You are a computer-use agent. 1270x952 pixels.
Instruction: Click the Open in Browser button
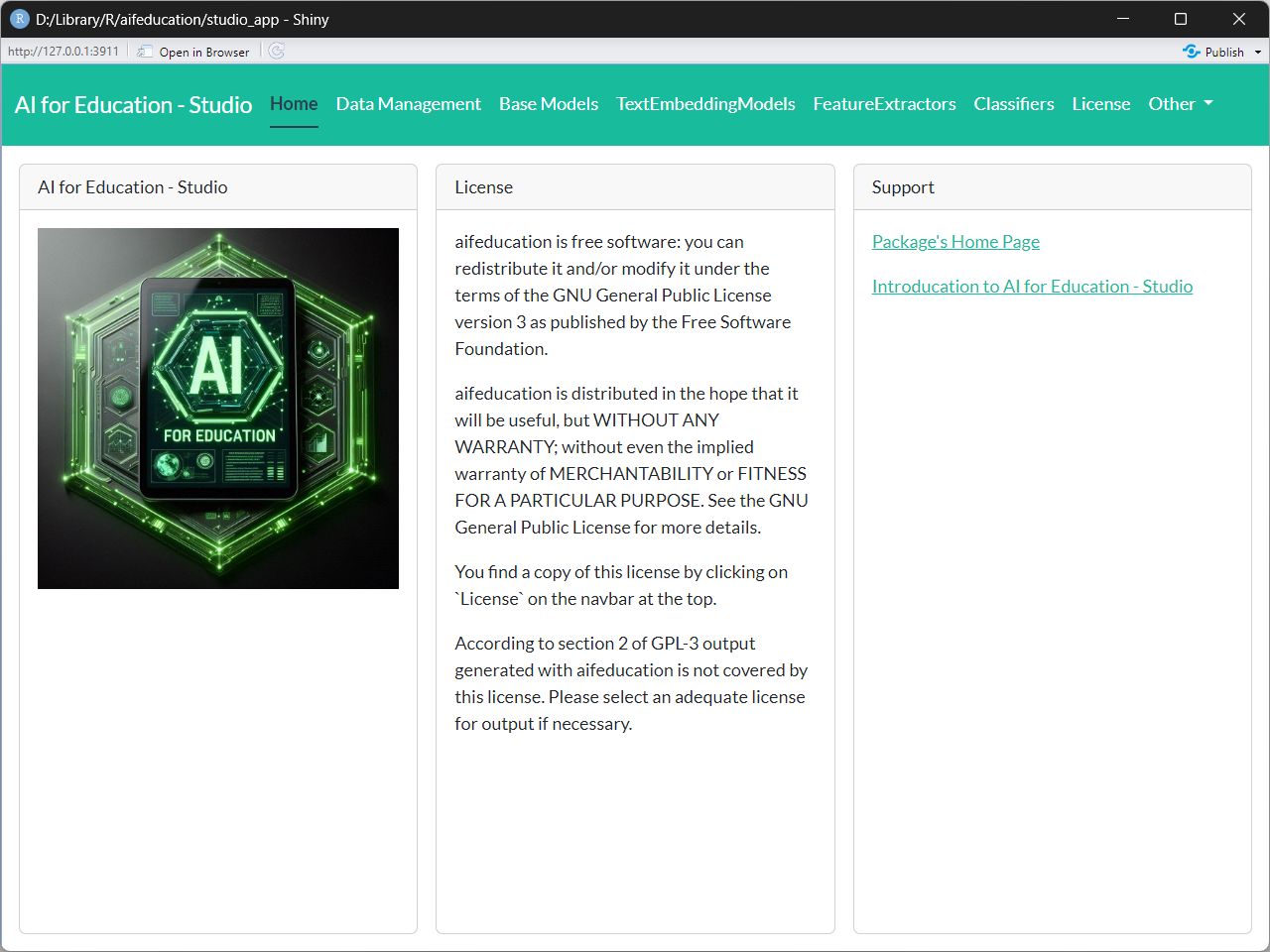click(x=194, y=52)
